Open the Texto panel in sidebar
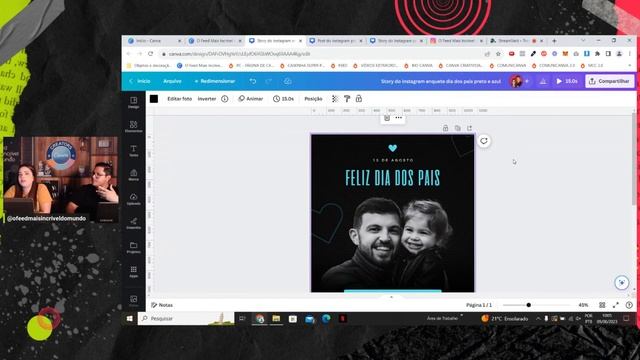640x360 pixels. coord(133,151)
